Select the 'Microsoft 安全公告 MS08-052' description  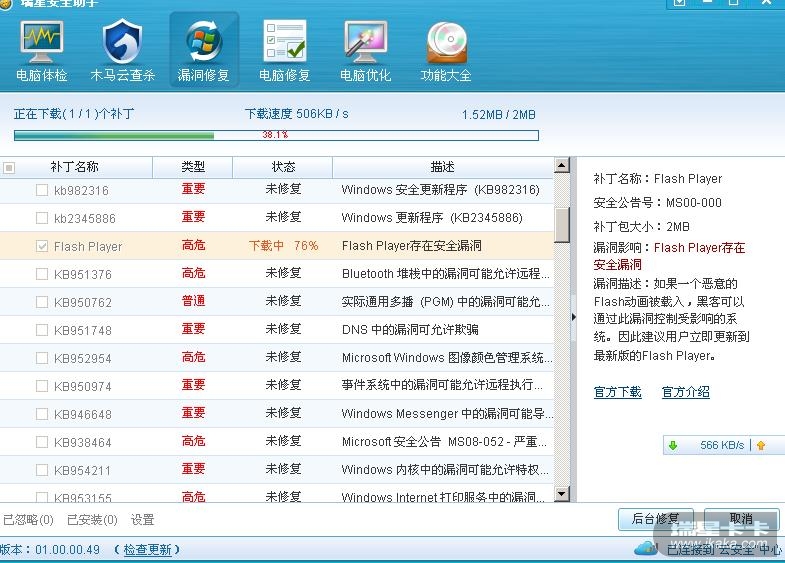click(x=444, y=442)
